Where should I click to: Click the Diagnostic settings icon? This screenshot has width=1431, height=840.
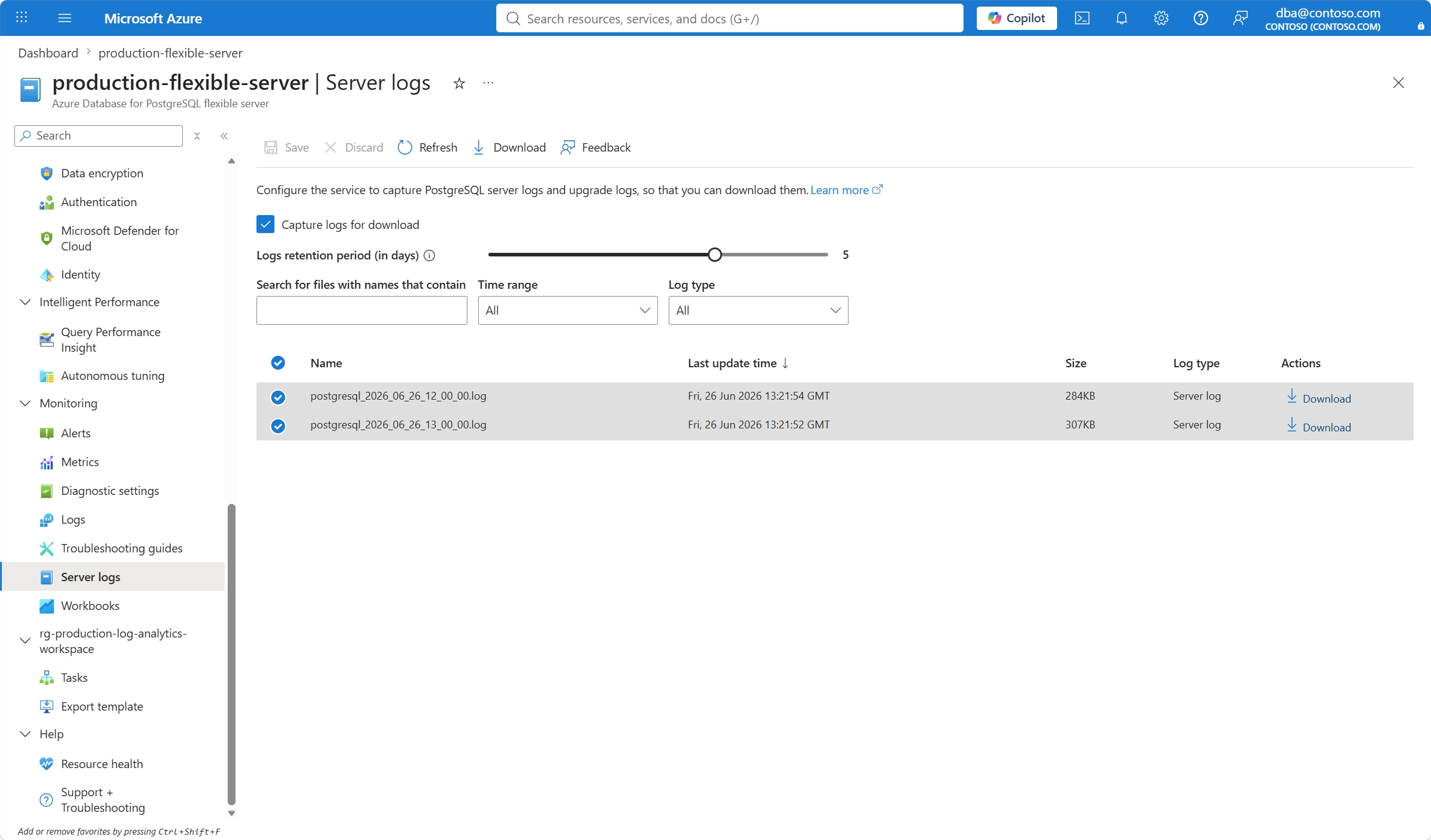pyautogui.click(x=47, y=491)
